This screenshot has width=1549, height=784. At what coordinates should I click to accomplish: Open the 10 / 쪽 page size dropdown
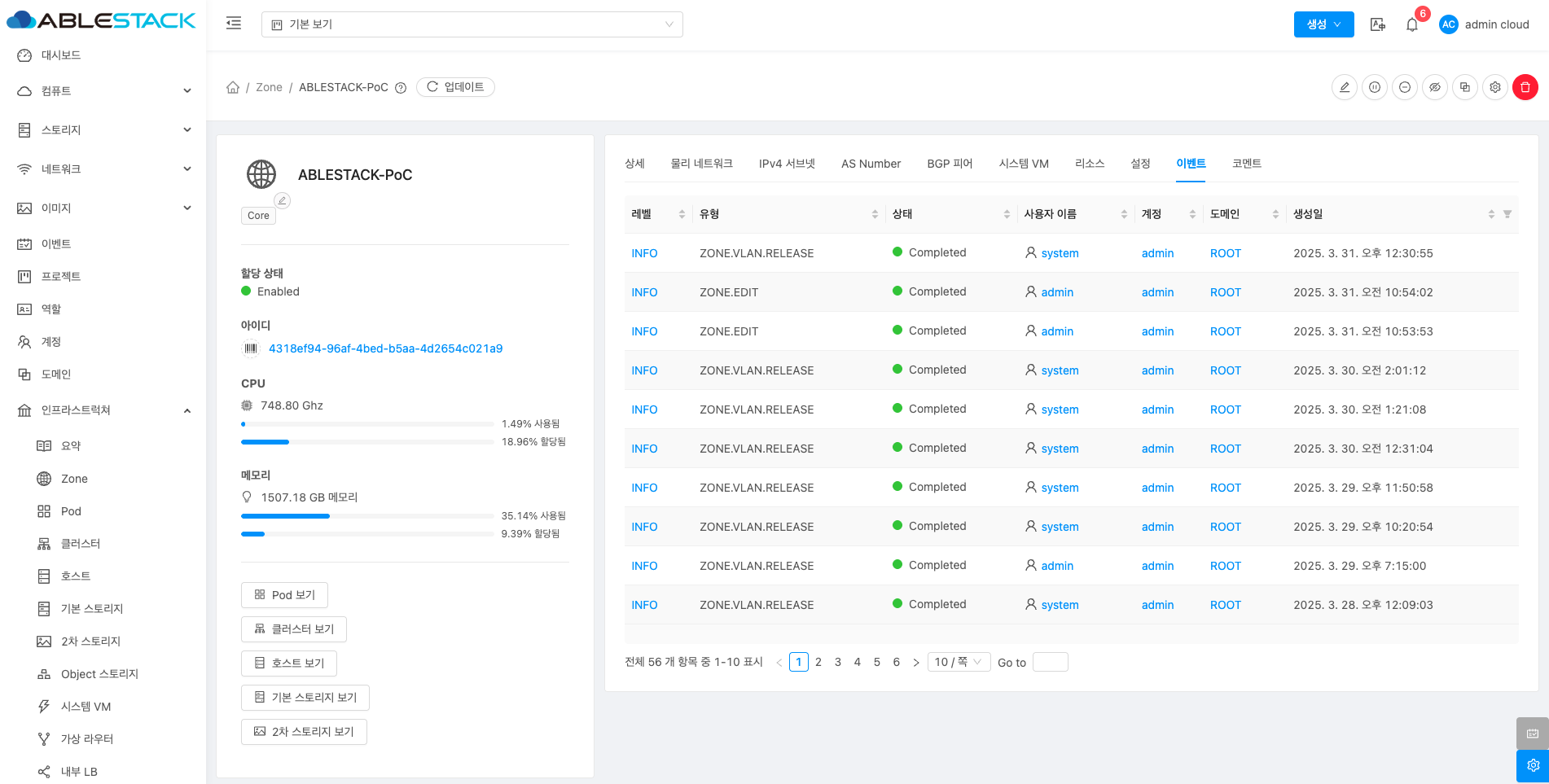tap(958, 662)
